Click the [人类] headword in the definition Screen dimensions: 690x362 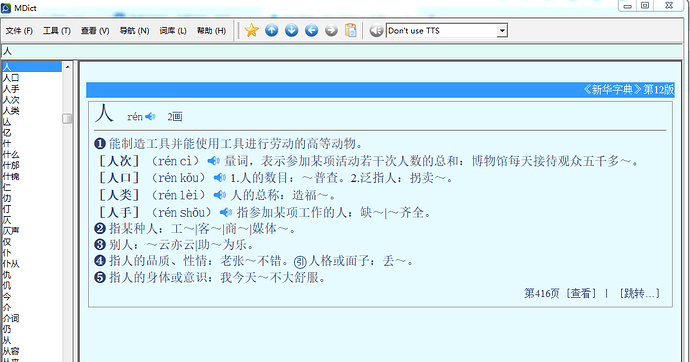119,195
